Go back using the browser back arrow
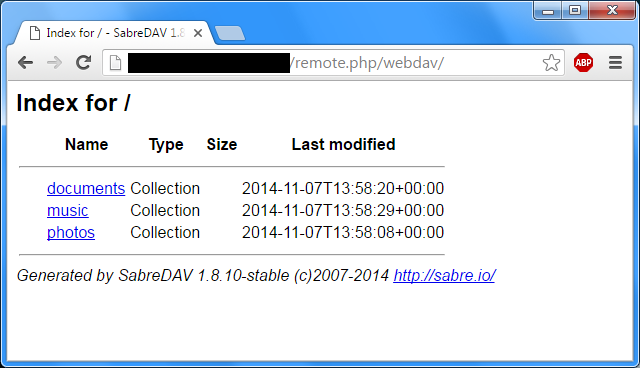The width and height of the screenshot is (640, 368). point(25,63)
